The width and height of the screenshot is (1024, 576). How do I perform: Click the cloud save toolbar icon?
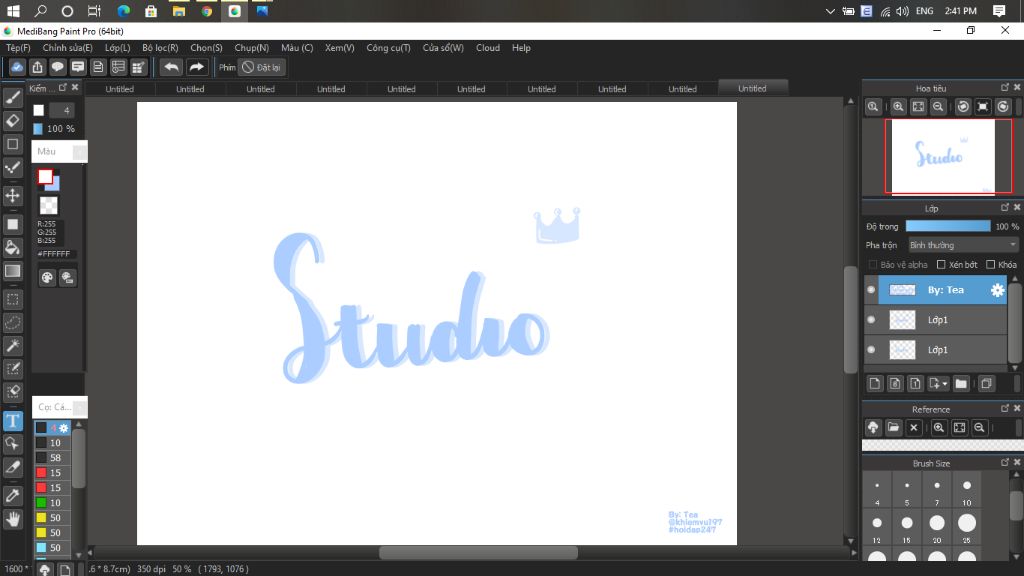coord(17,67)
